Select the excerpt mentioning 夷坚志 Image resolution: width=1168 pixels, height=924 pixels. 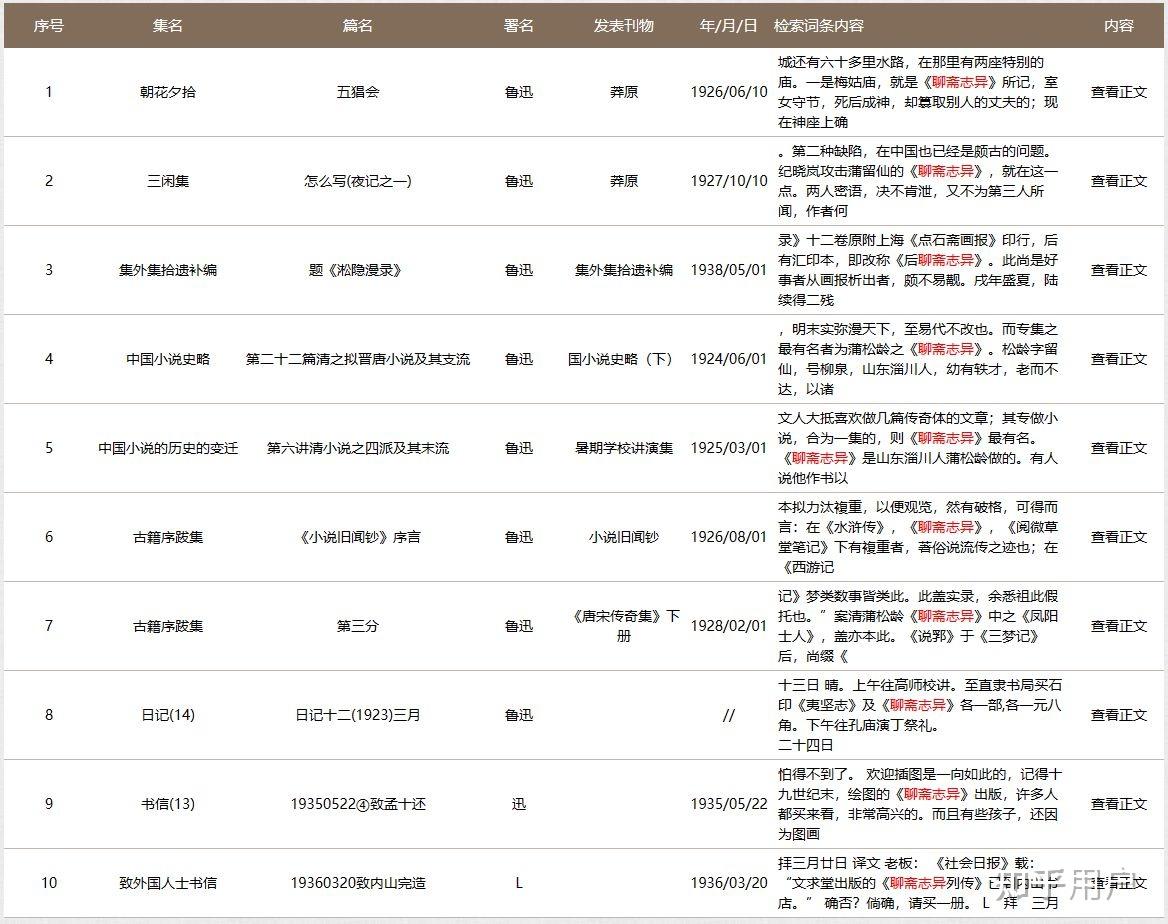[x=920, y=715]
